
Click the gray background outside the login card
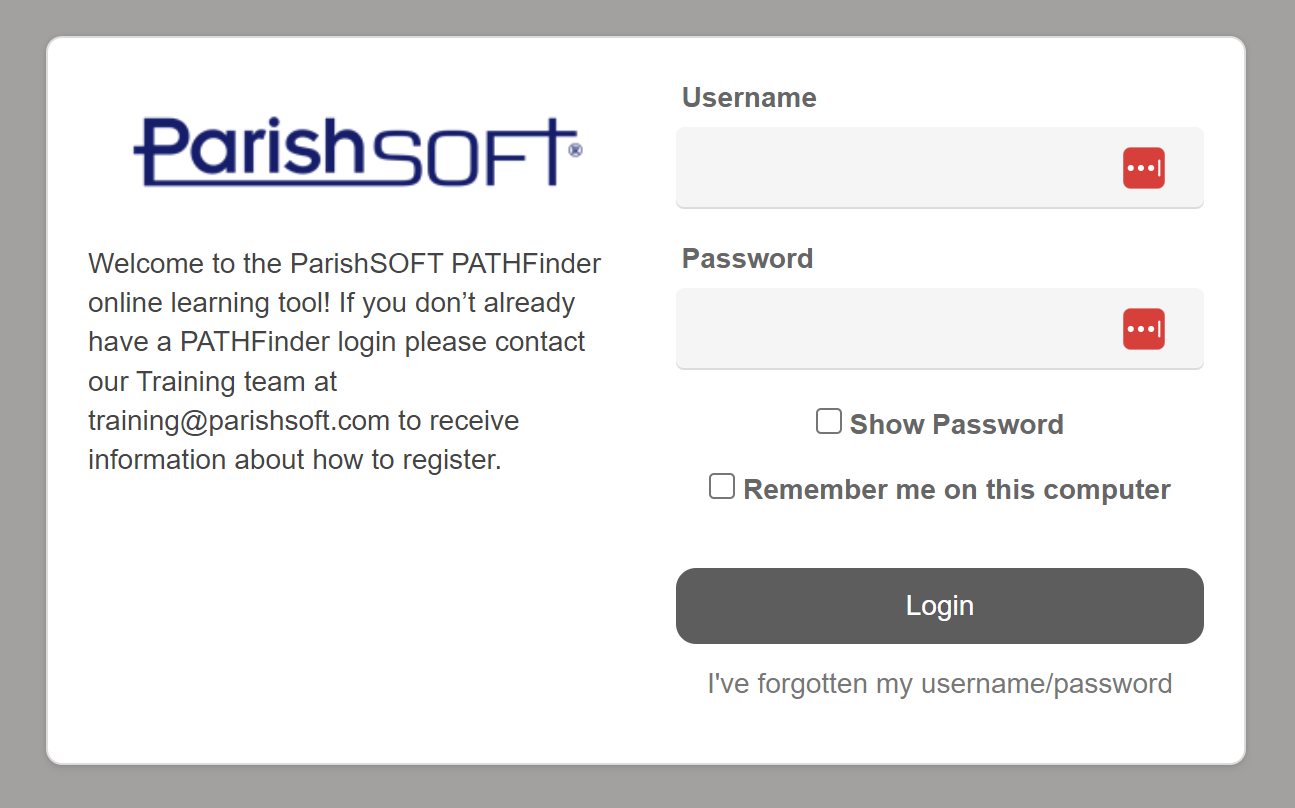pos(22,400)
